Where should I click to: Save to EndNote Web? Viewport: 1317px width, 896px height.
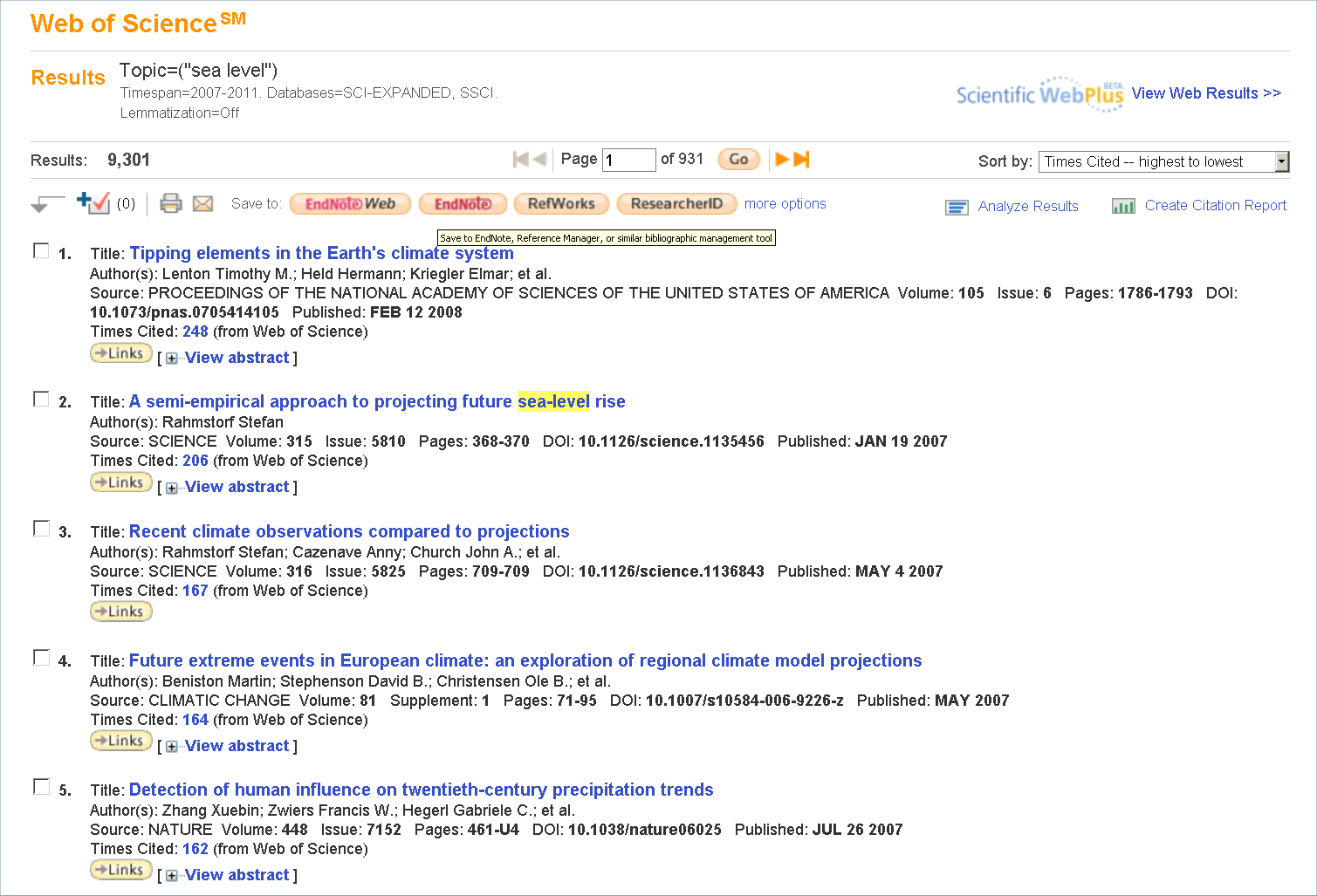[x=350, y=204]
